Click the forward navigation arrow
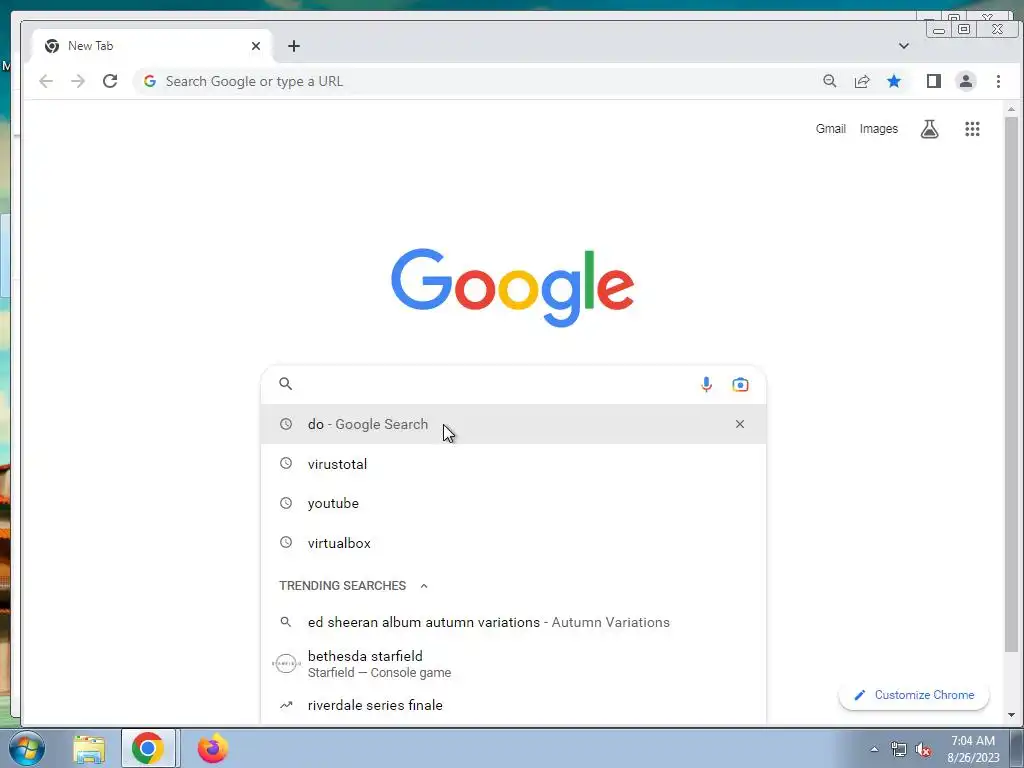 coord(78,81)
